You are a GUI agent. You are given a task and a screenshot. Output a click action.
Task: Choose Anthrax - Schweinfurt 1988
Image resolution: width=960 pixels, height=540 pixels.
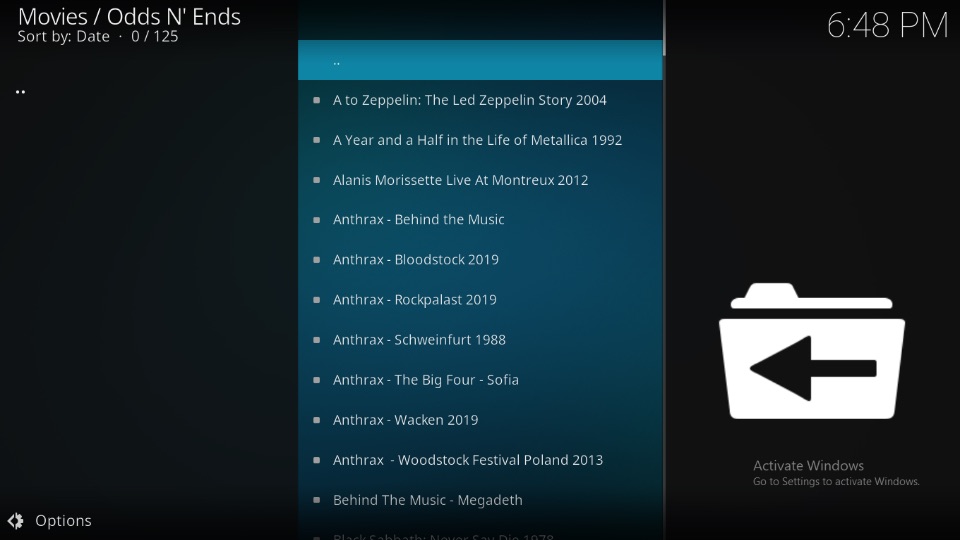click(x=480, y=340)
